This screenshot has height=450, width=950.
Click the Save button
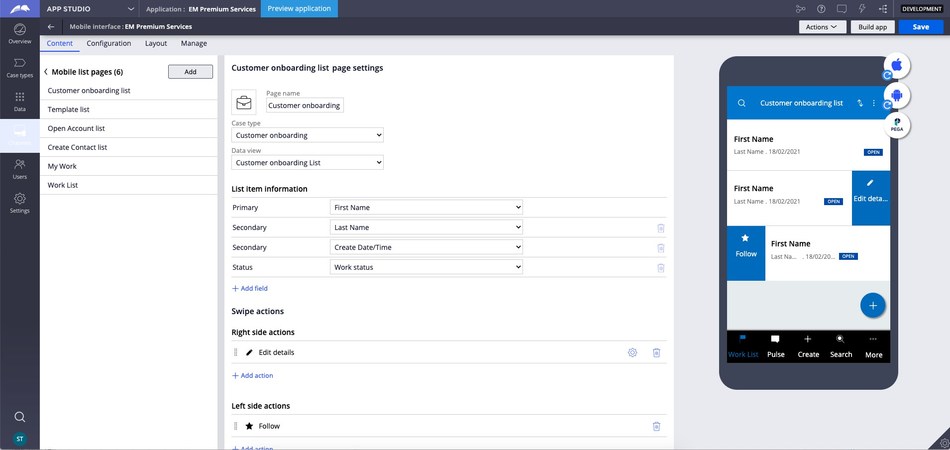point(920,27)
